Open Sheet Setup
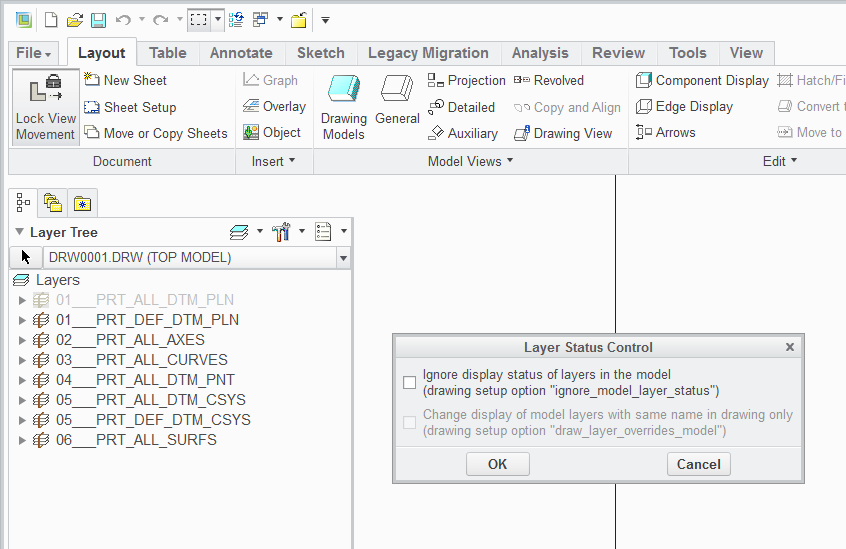Screen dimensions: 846x549 [x=130, y=107]
